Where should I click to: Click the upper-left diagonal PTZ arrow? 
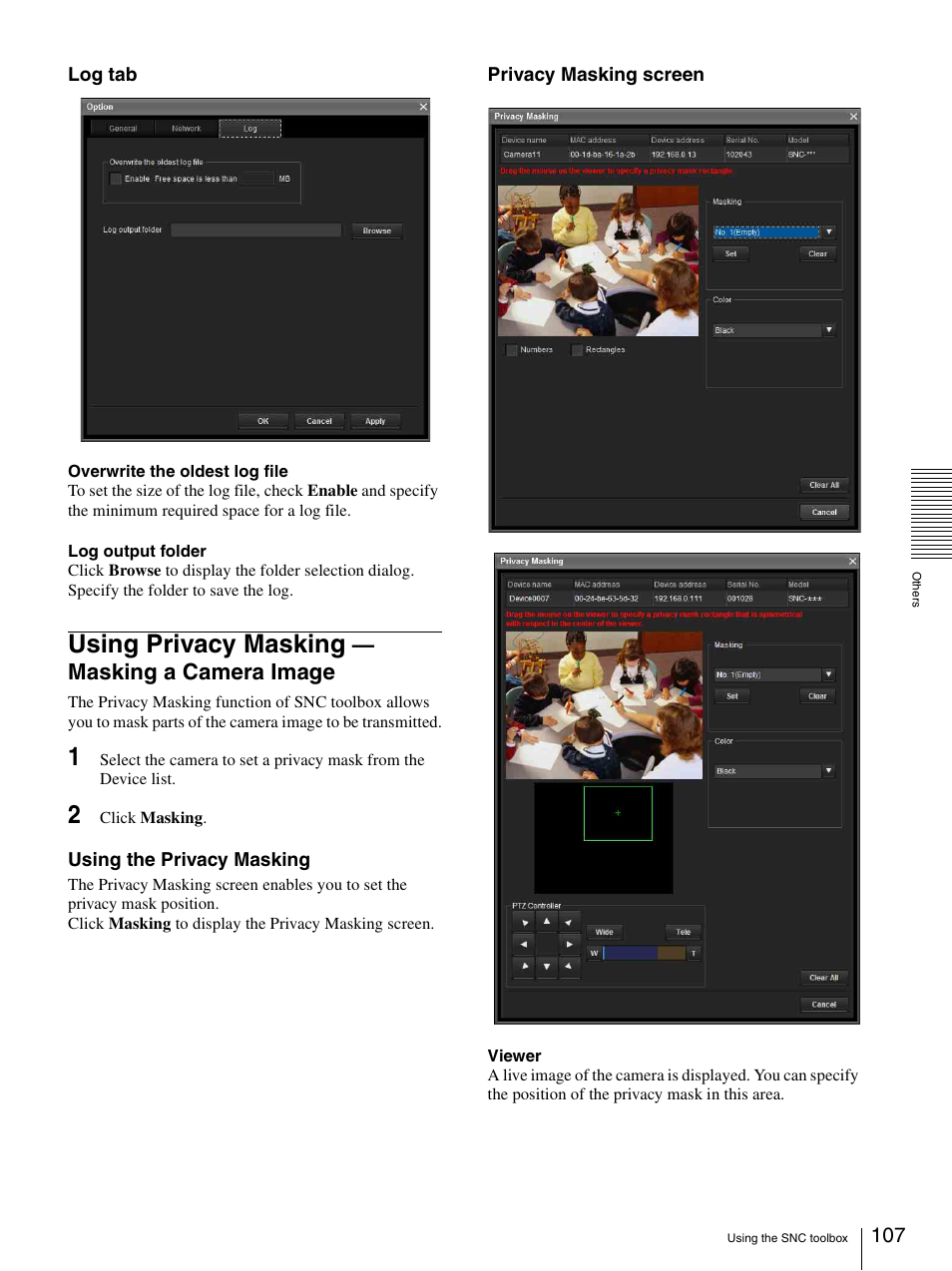point(524,921)
